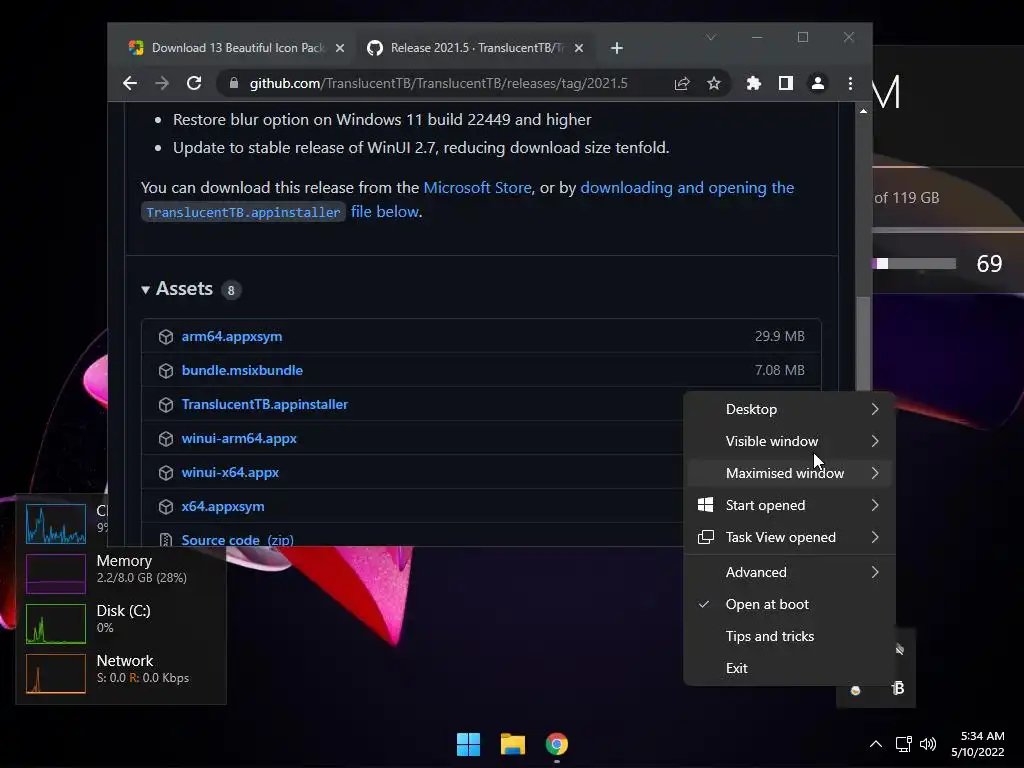Screen dimensions: 1024x768
Task: Click the page vertical scrollbar thumb
Action: pyautogui.click(x=863, y=343)
